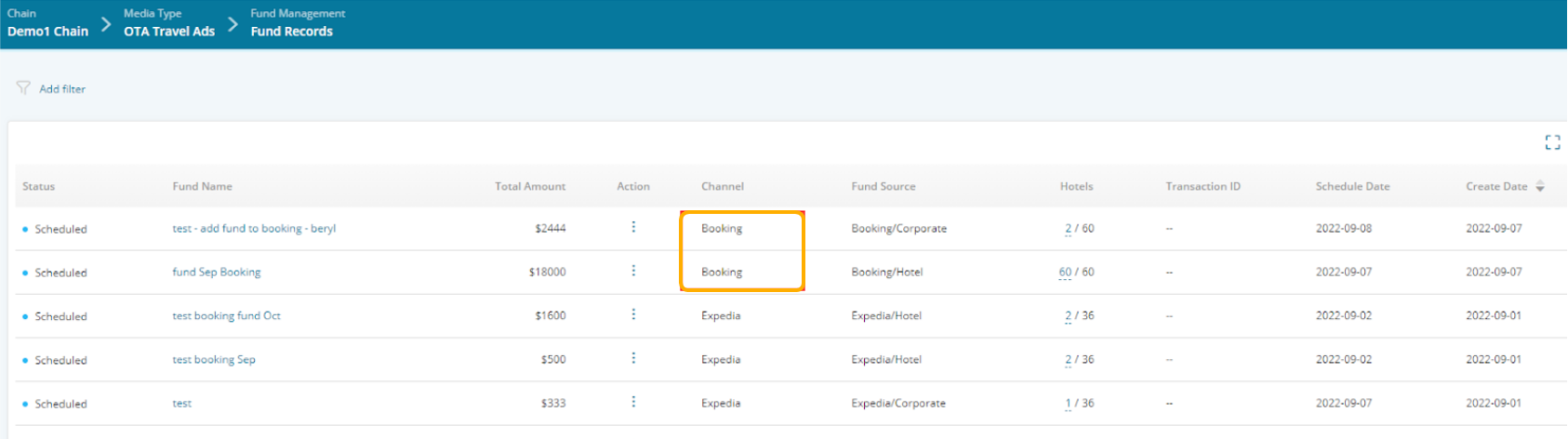Select the Booking/Hotel fund source cell
This screenshot has width=1568, height=439.
coord(886,272)
